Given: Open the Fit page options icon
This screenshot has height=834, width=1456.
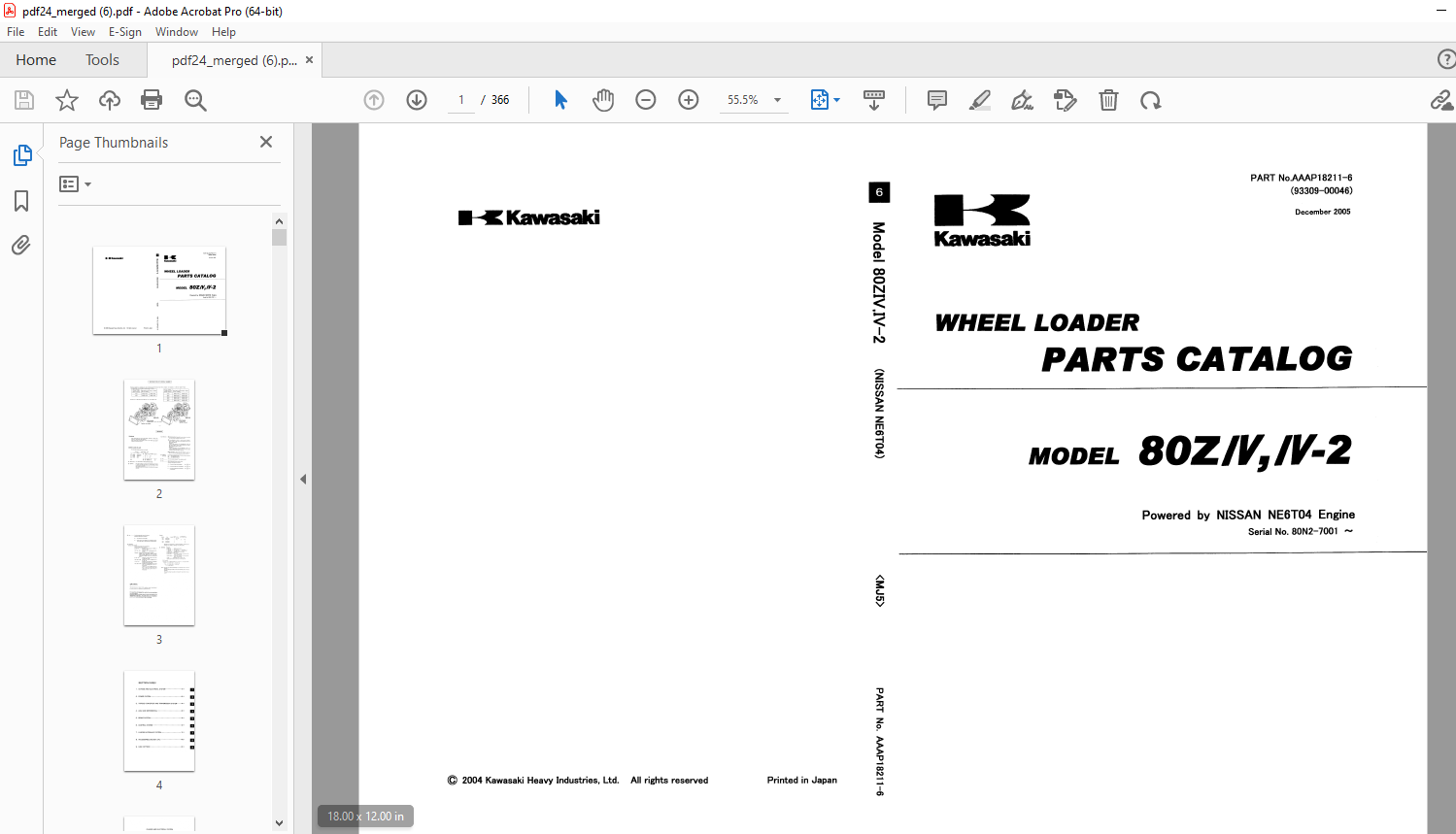Looking at the screenshot, I should pos(820,100).
